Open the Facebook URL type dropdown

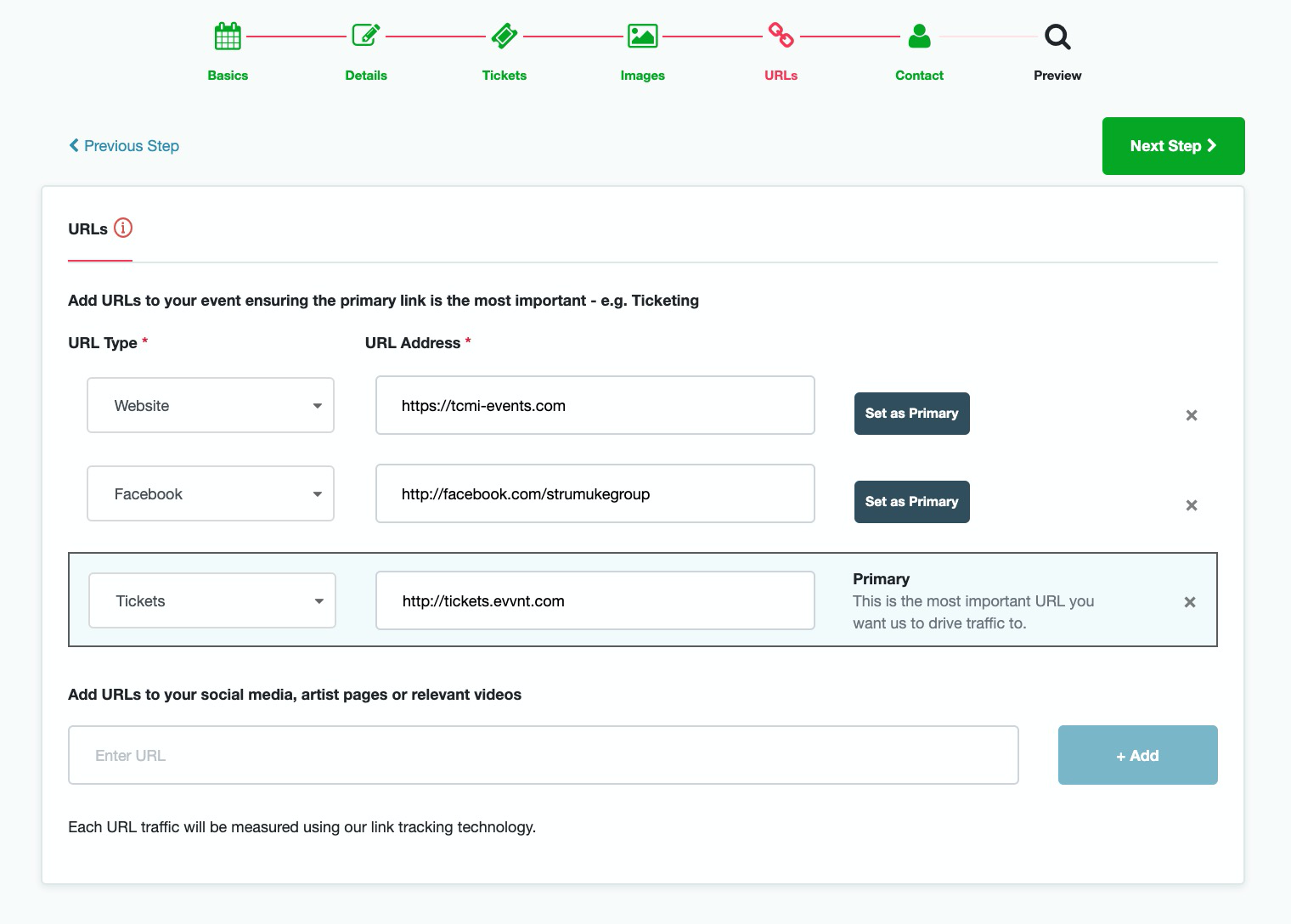(x=211, y=493)
